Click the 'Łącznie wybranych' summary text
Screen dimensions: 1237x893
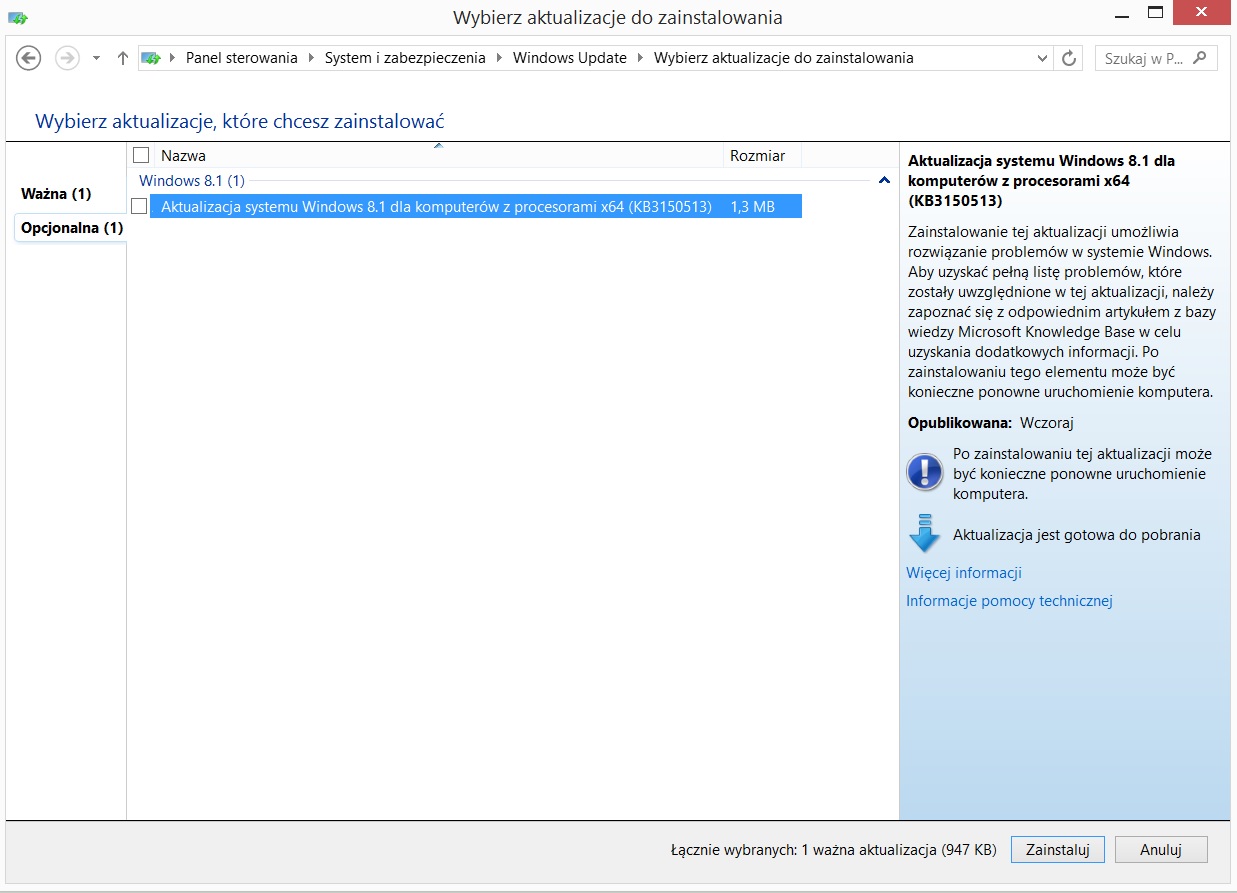[833, 850]
